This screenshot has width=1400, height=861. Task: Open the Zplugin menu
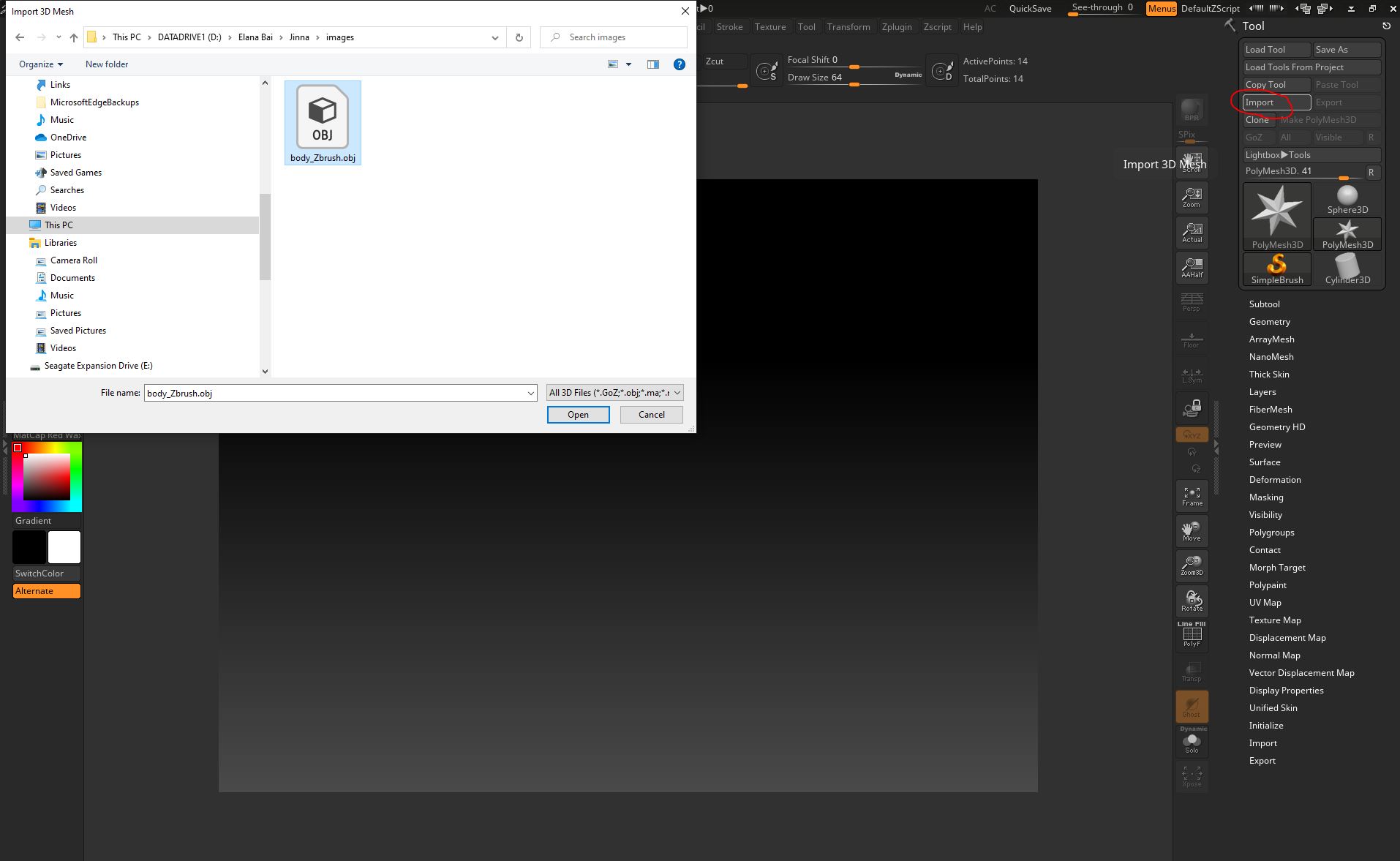click(897, 26)
